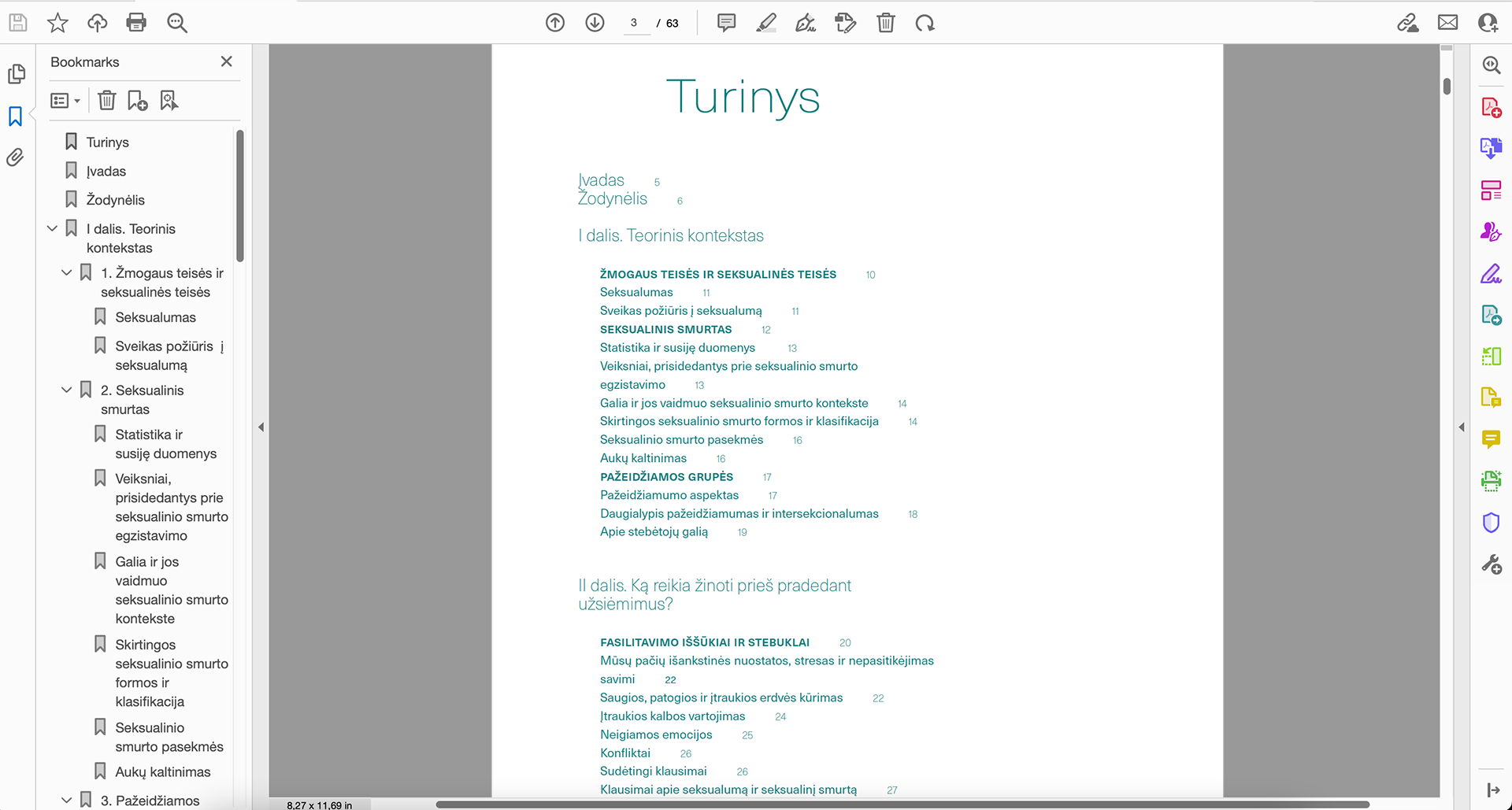Follow the Įvadas contents link
Image resolution: width=1512 pixels, height=810 pixels.
(x=601, y=180)
